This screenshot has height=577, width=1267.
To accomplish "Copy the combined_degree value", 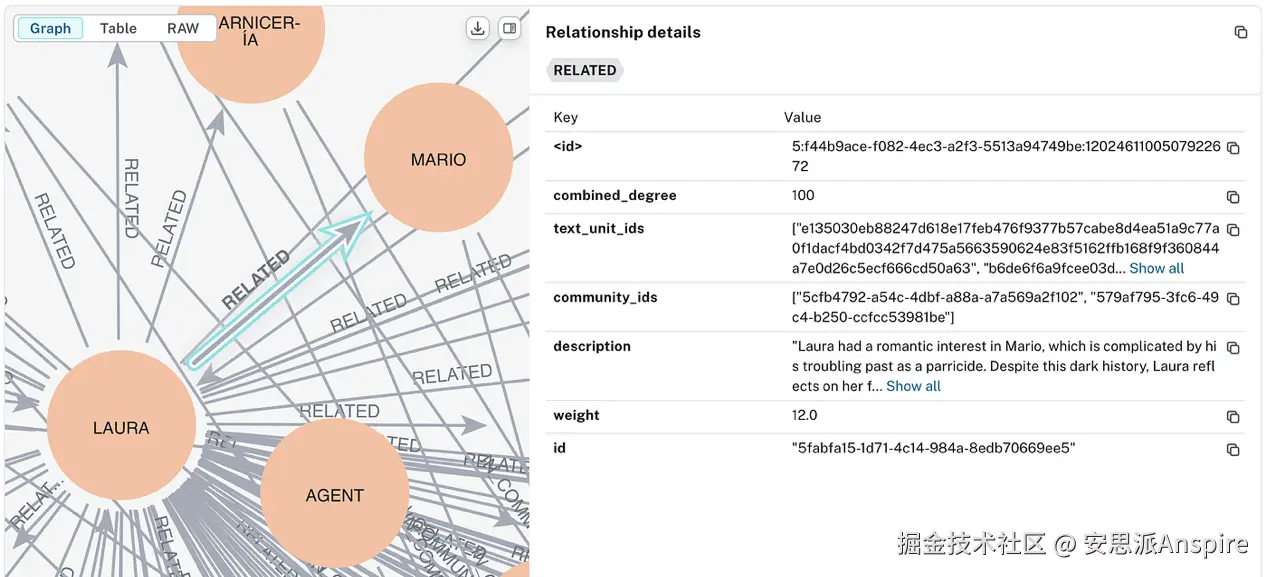I will tap(1233, 197).
